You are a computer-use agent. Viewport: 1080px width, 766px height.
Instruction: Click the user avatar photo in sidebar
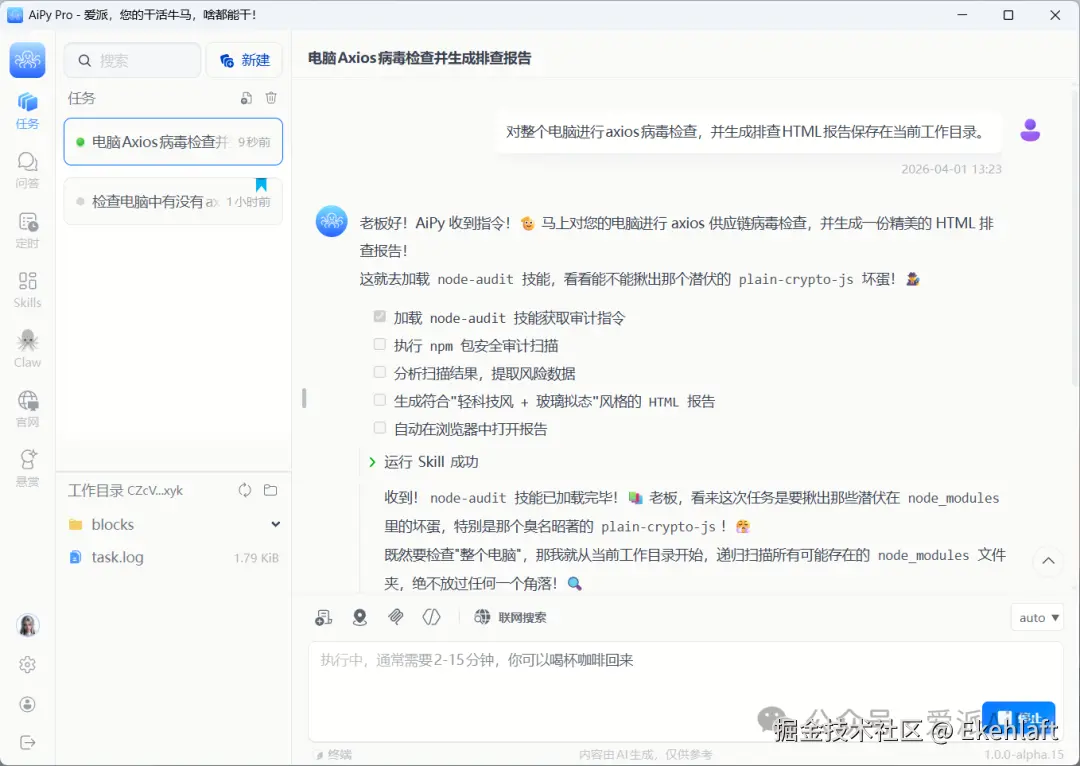click(x=28, y=625)
